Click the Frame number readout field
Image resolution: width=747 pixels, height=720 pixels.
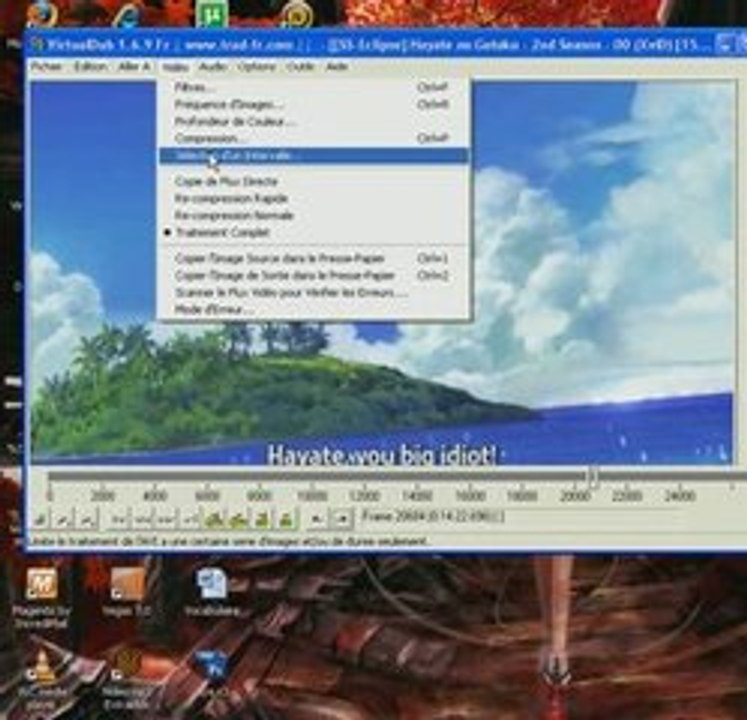tap(519, 517)
